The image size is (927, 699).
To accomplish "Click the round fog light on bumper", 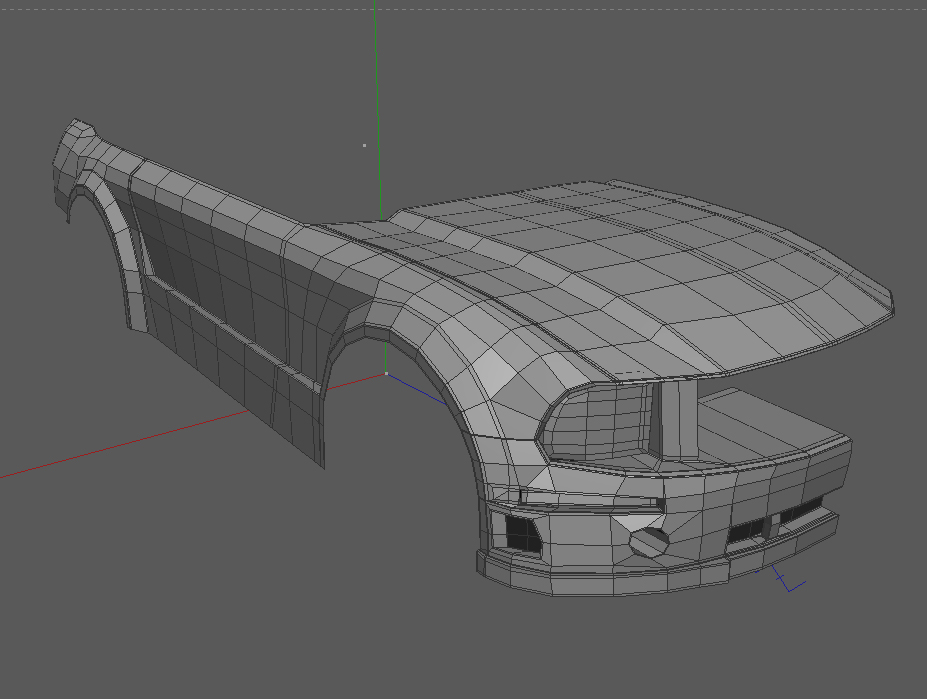I will click(649, 541).
